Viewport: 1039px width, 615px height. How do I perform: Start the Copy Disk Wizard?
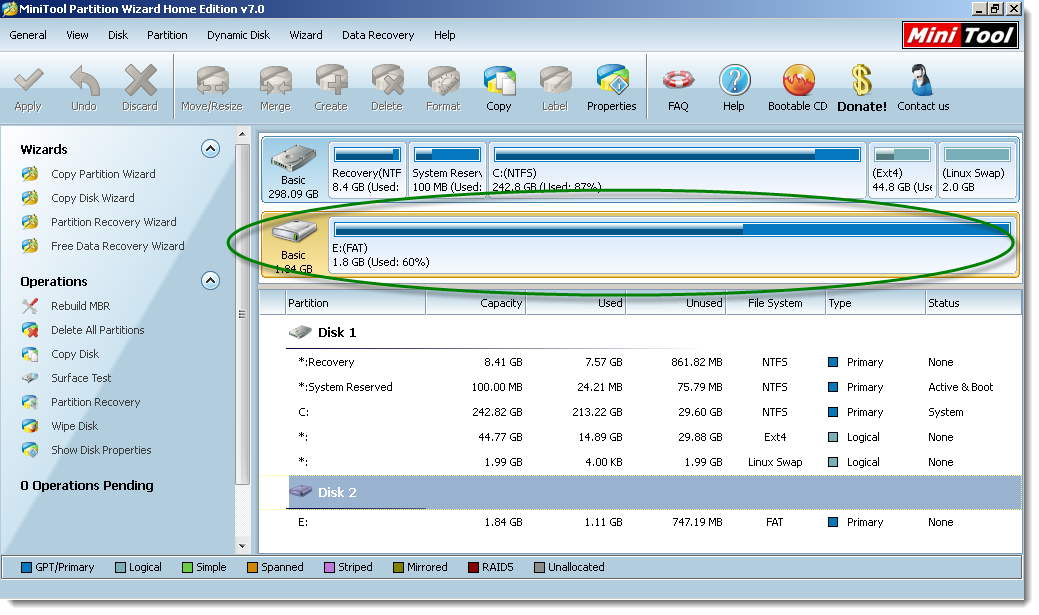coord(92,198)
